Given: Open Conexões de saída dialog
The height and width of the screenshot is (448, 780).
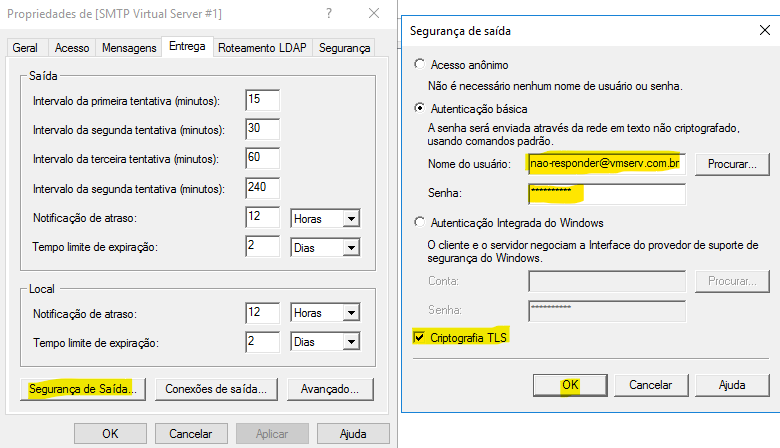Looking at the screenshot, I should coord(216,389).
